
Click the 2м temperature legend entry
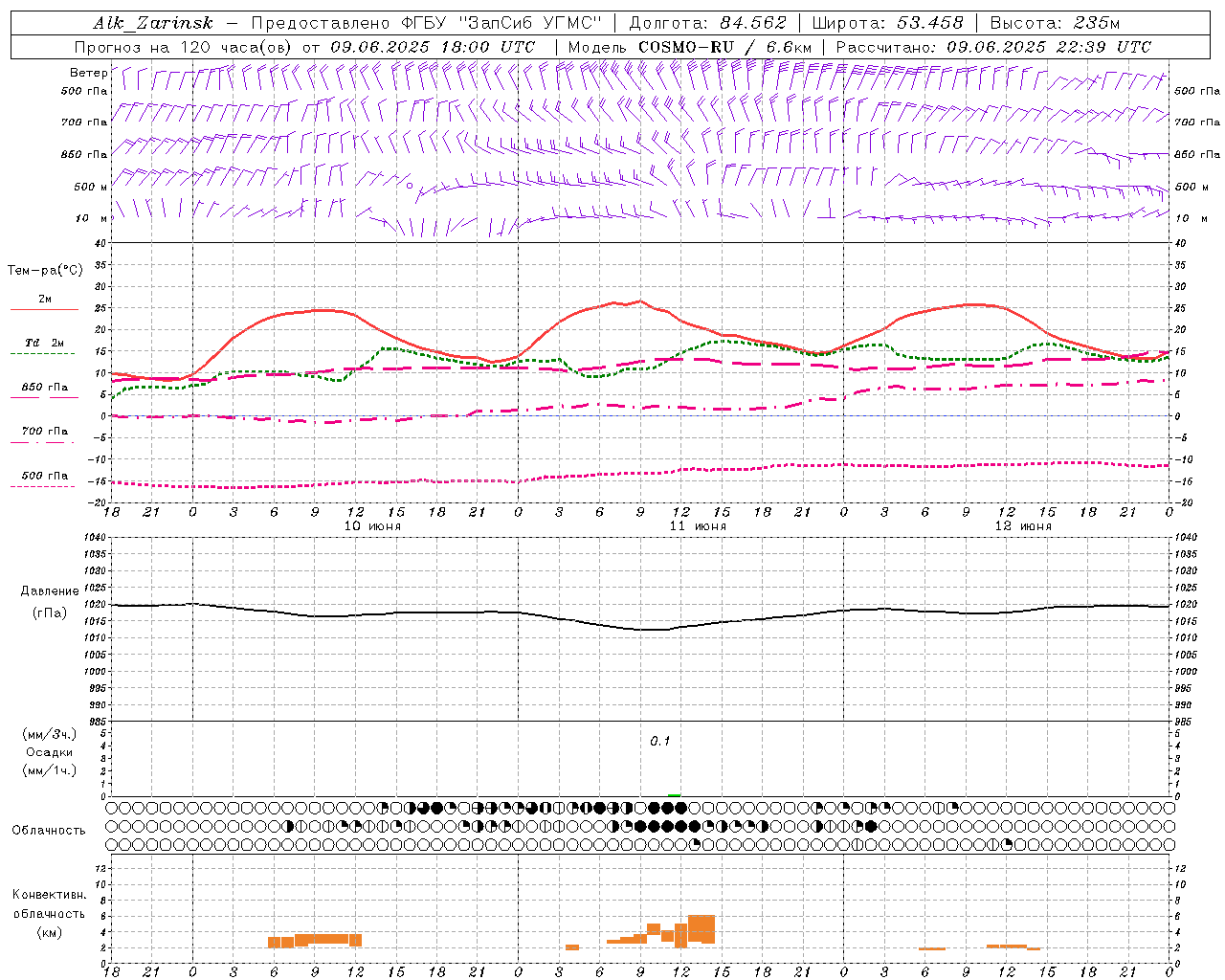tap(44, 300)
